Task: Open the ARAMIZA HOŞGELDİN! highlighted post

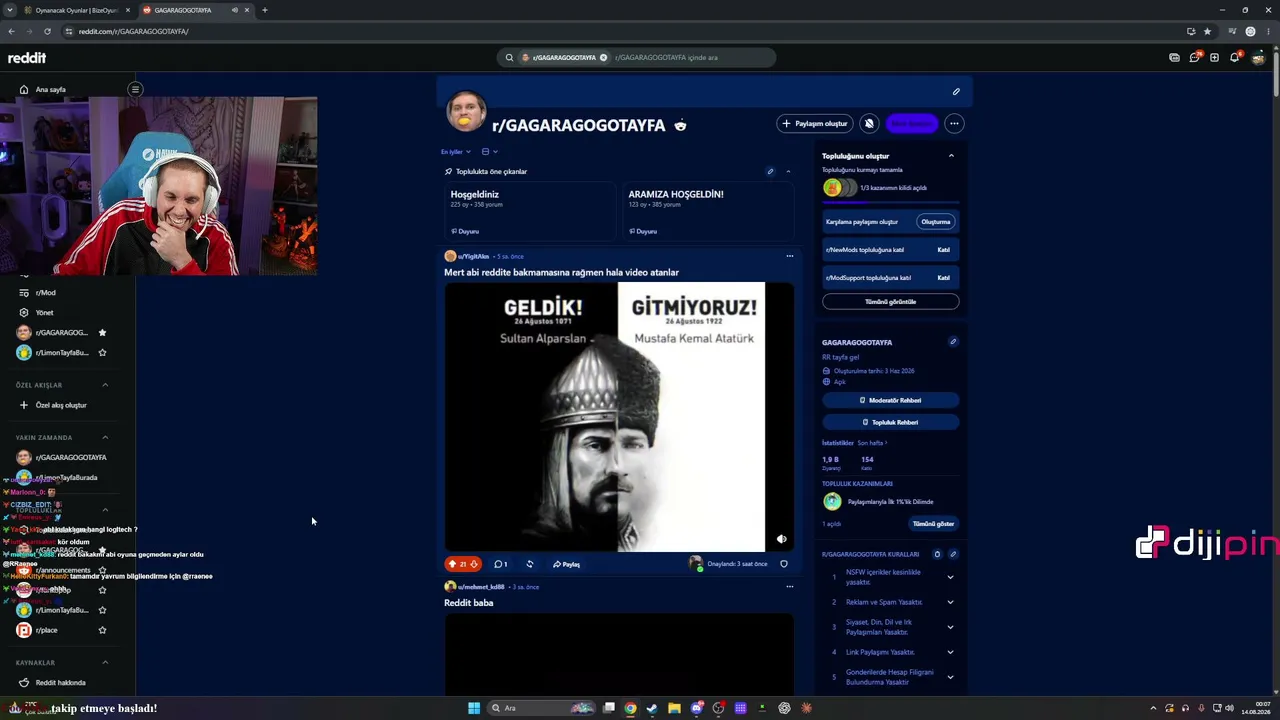Action: coord(708,211)
